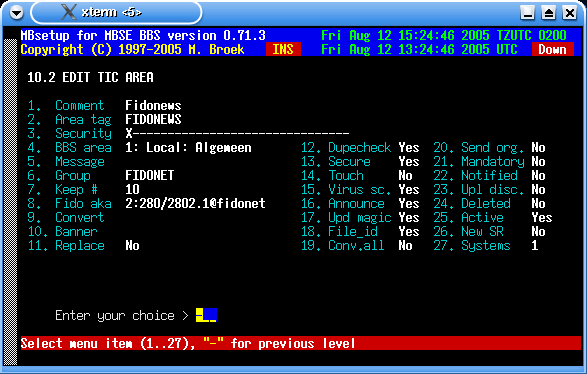Click the Fido aka address value
The width and height of the screenshot is (587, 374).
click(195, 204)
